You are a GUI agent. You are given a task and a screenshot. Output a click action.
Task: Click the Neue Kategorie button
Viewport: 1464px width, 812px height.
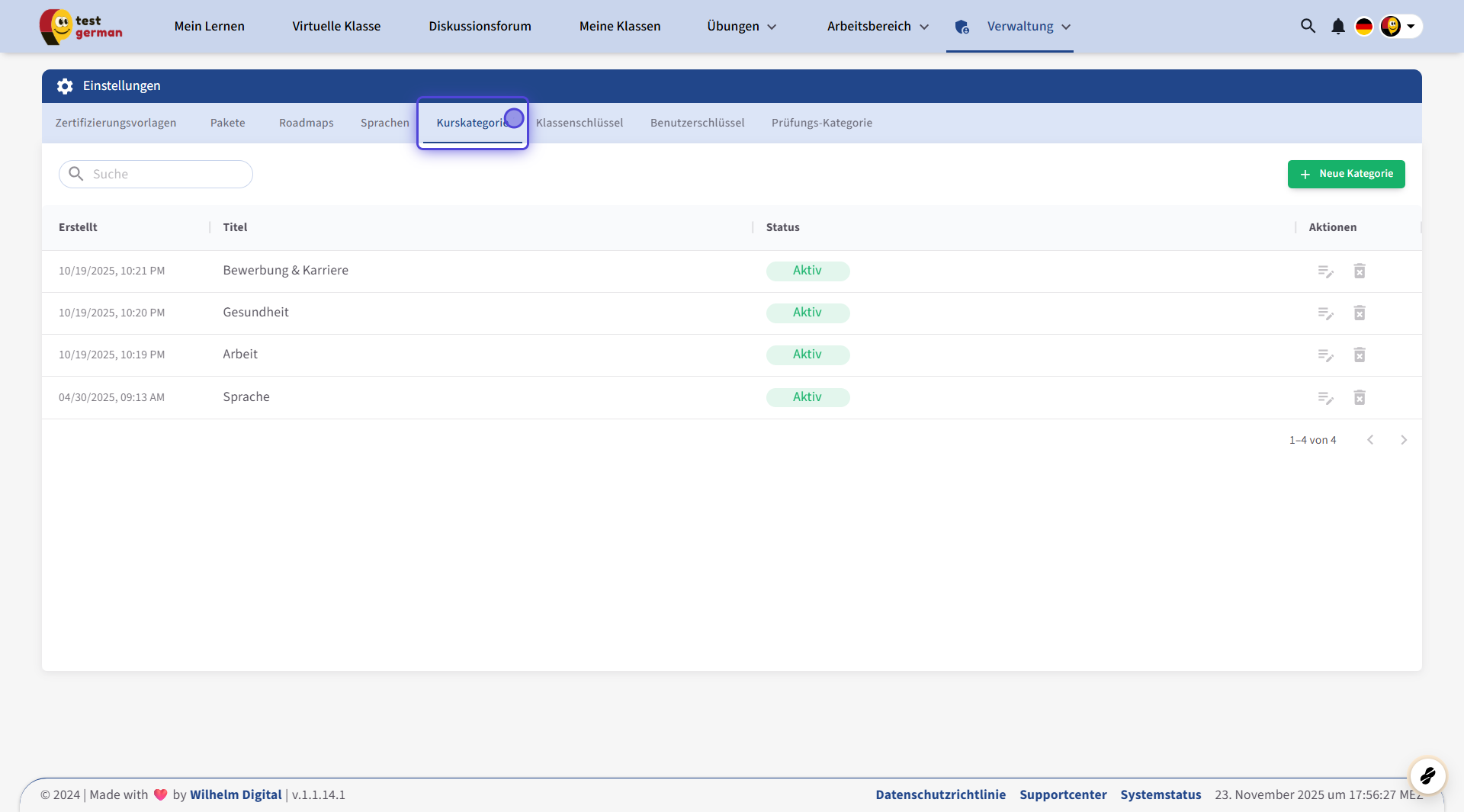1346,174
